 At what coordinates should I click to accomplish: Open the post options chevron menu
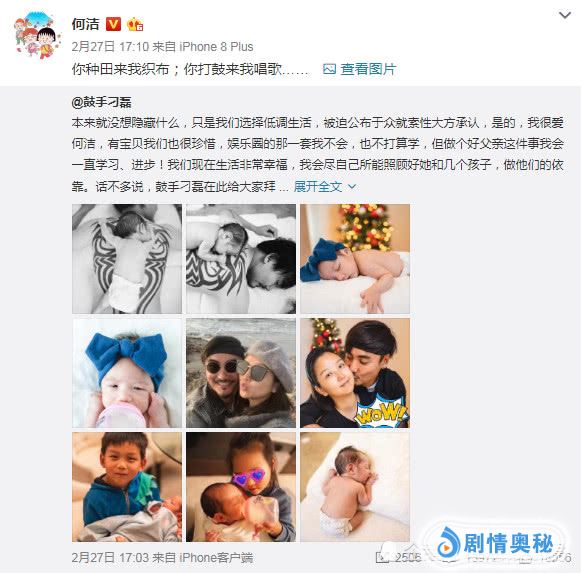click(565, 15)
